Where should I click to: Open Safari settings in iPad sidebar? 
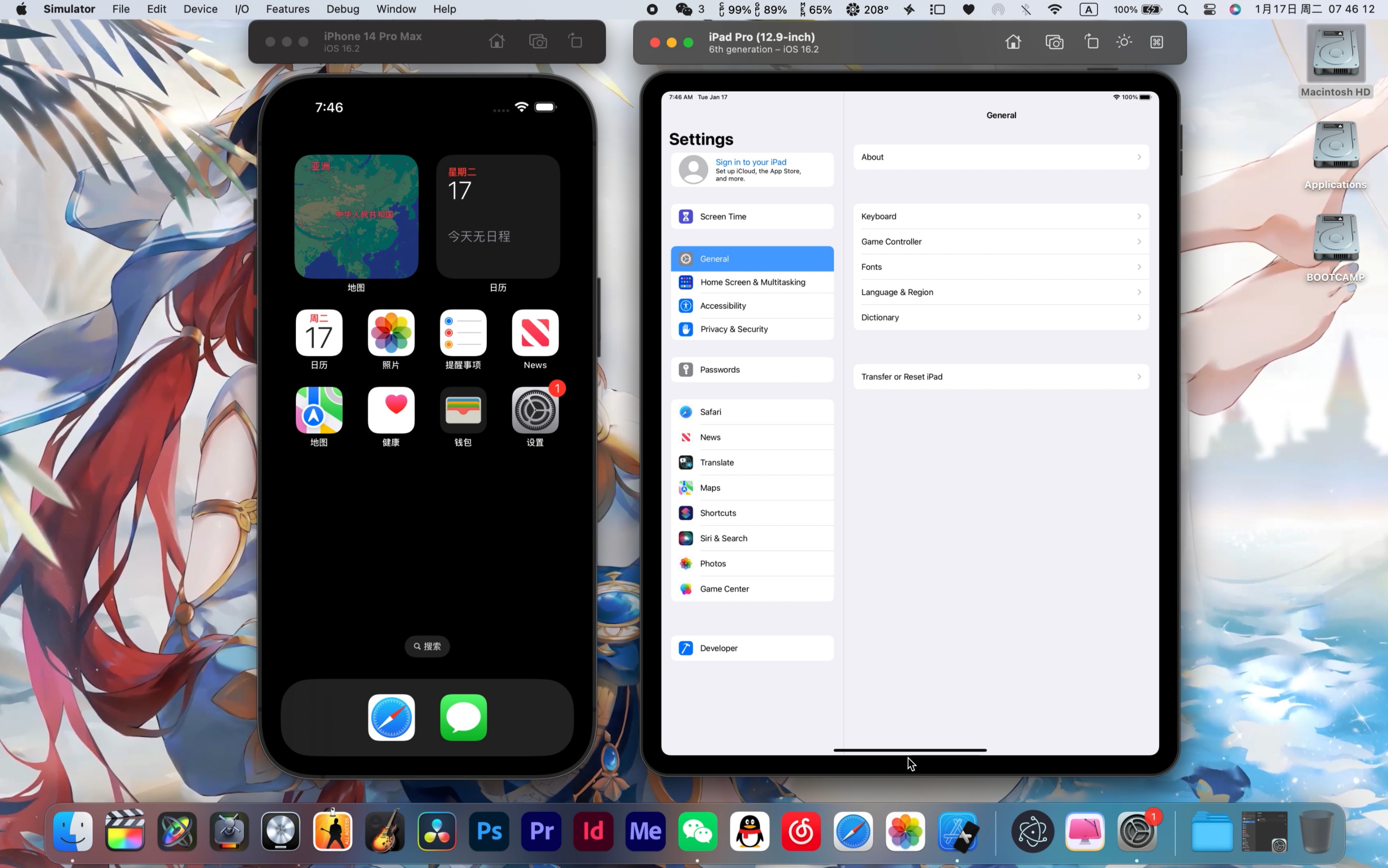752,412
